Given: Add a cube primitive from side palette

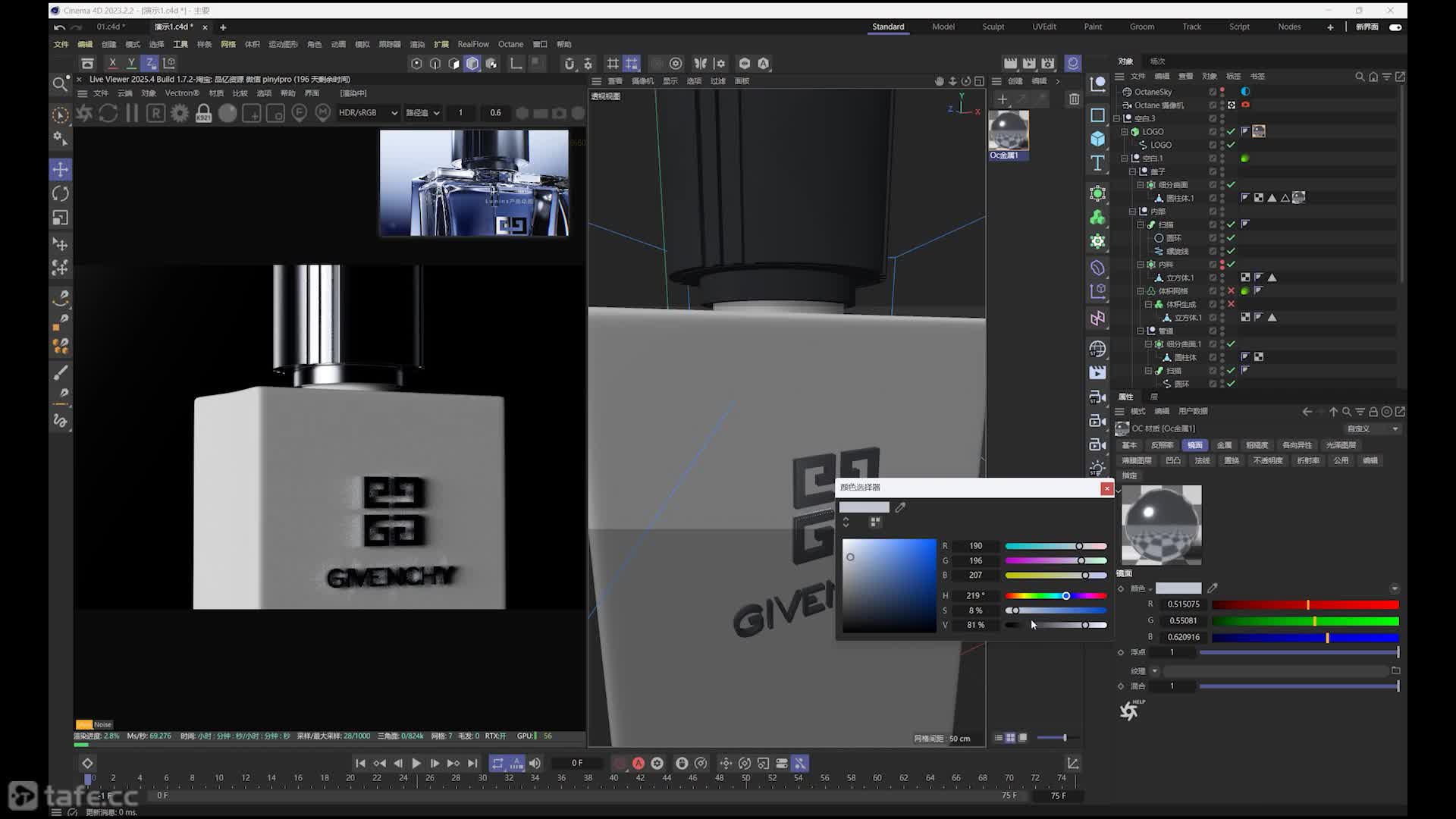Looking at the screenshot, I should coord(1097,139).
